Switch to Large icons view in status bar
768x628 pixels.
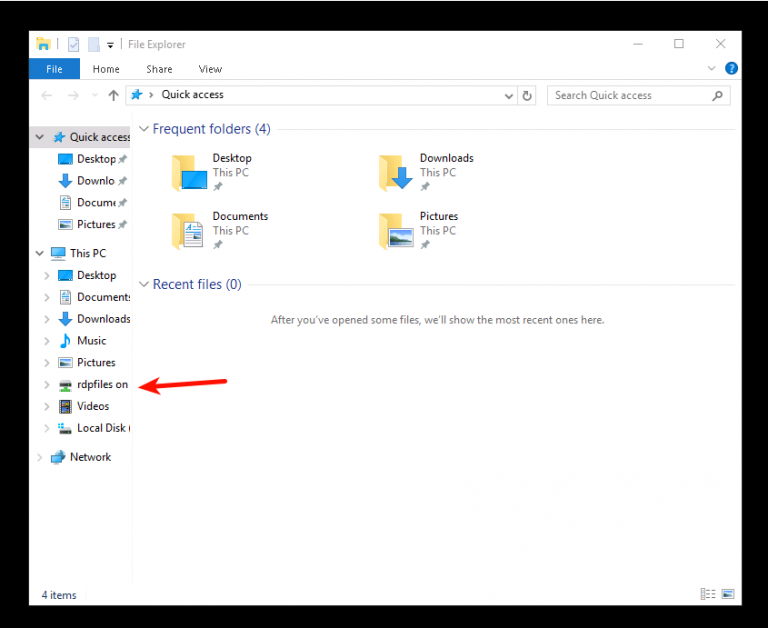[x=728, y=594]
